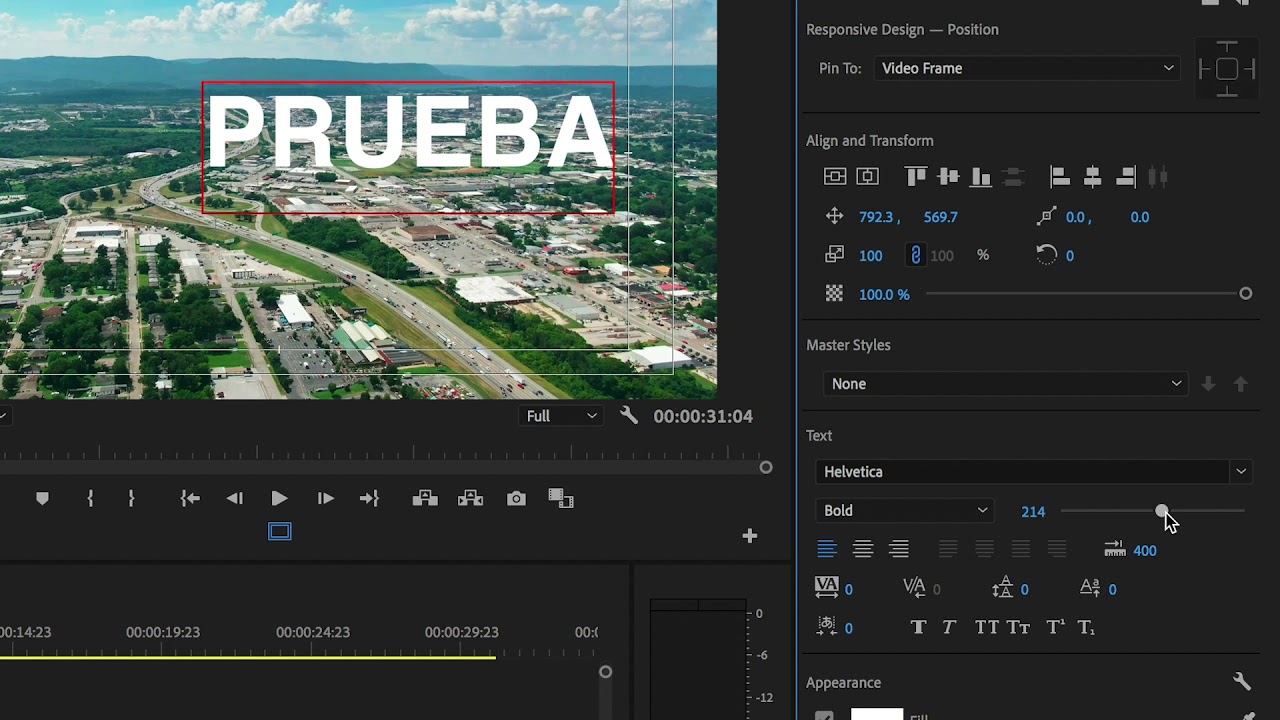The height and width of the screenshot is (720, 1280).
Task: Click the opacity checkerboard icon
Action: [834, 294]
